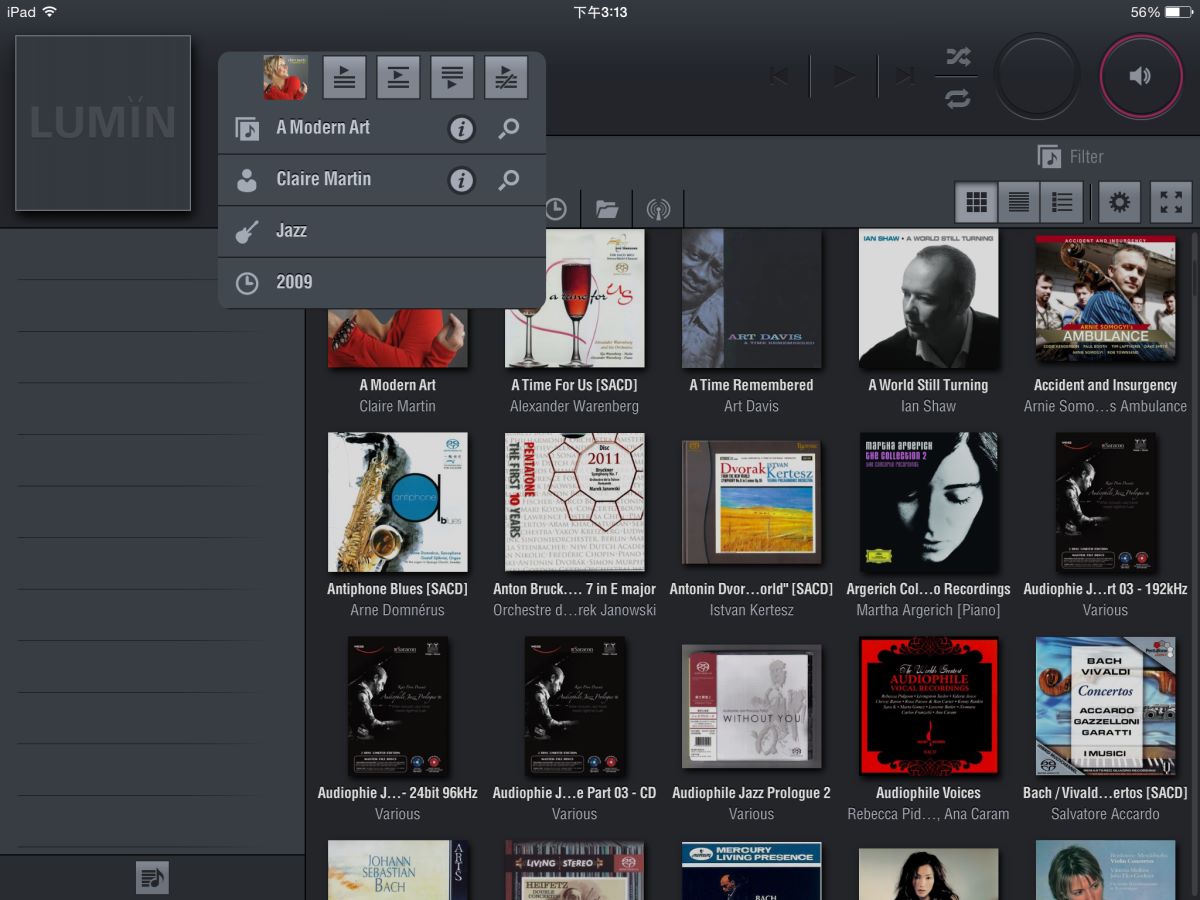The width and height of the screenshot is (1200, 900).
Task: Open the A Time Remembered album cover
Action: pos(751,298)
